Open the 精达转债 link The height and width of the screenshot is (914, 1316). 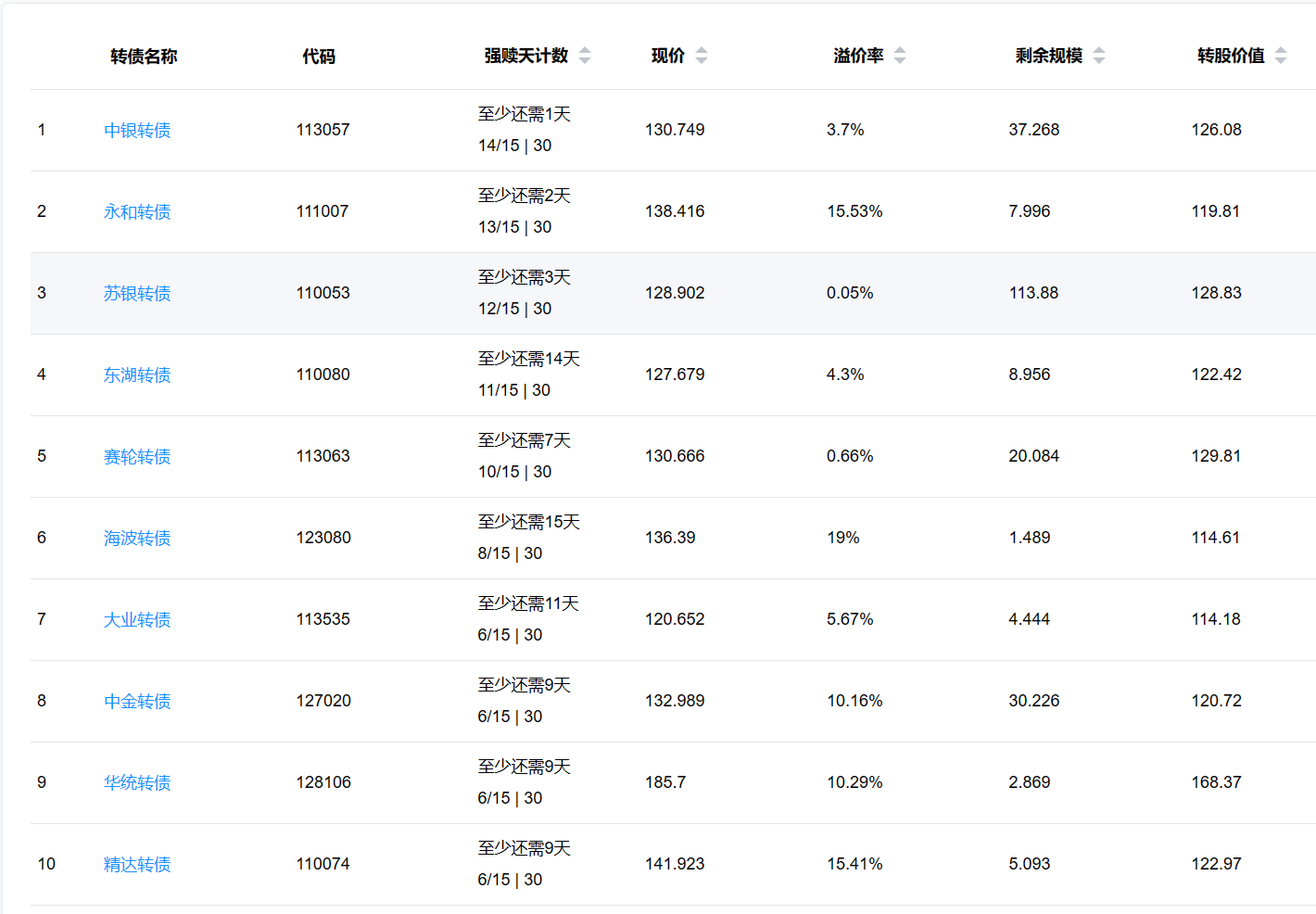pos(137,865)
